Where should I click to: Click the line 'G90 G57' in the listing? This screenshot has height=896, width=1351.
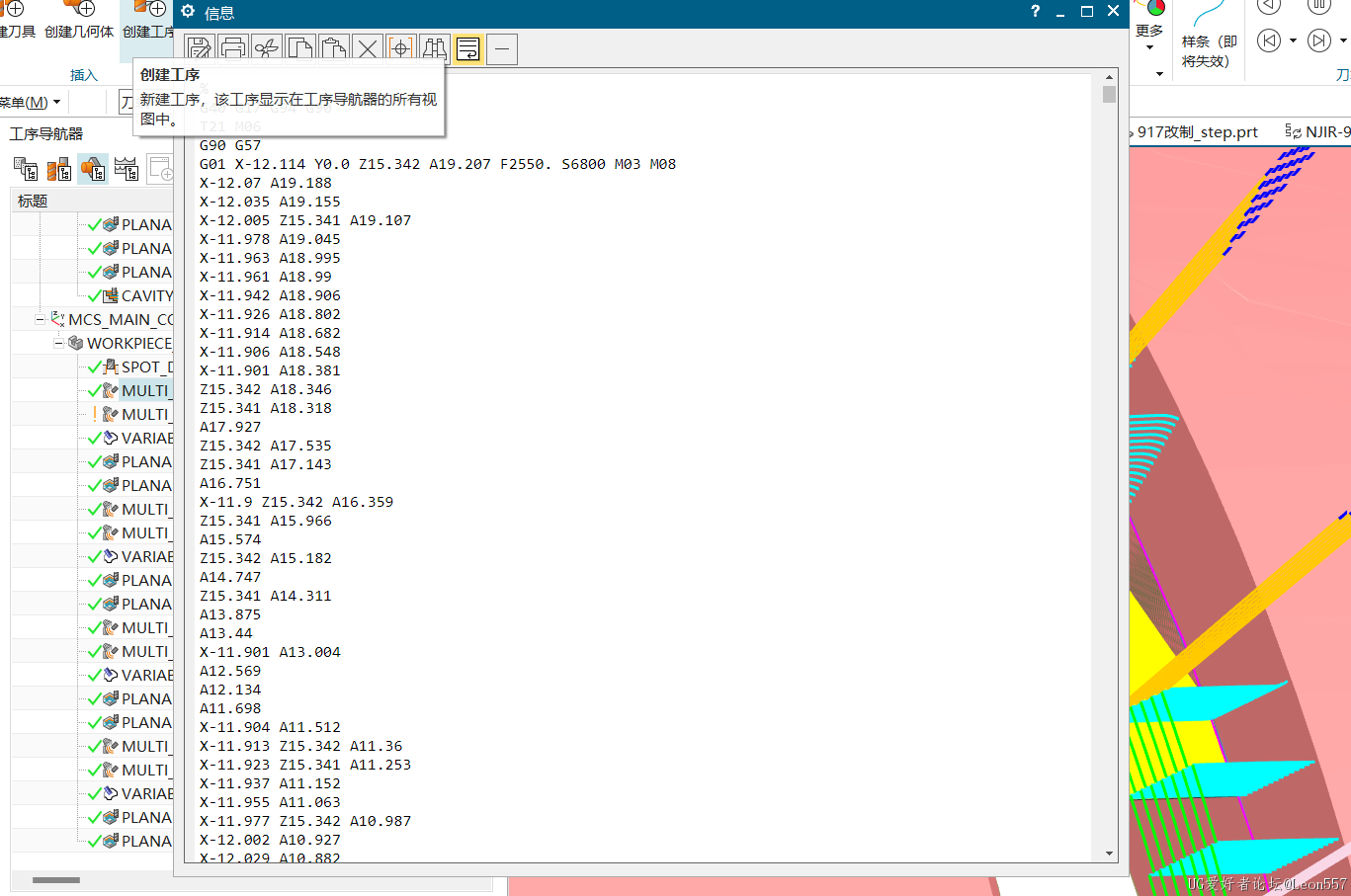pos(230,145)
